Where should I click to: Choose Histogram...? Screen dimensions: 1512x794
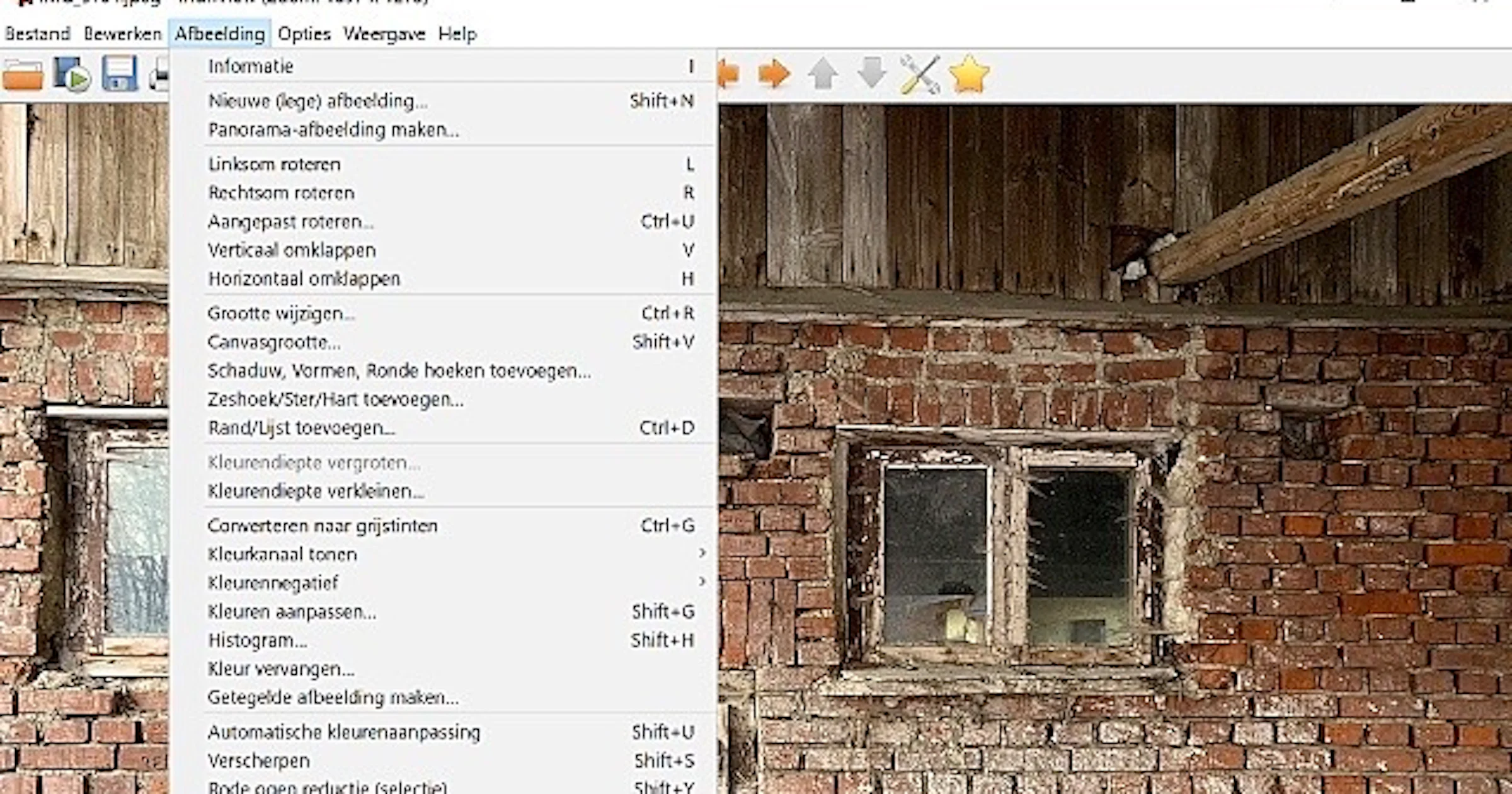444,640
